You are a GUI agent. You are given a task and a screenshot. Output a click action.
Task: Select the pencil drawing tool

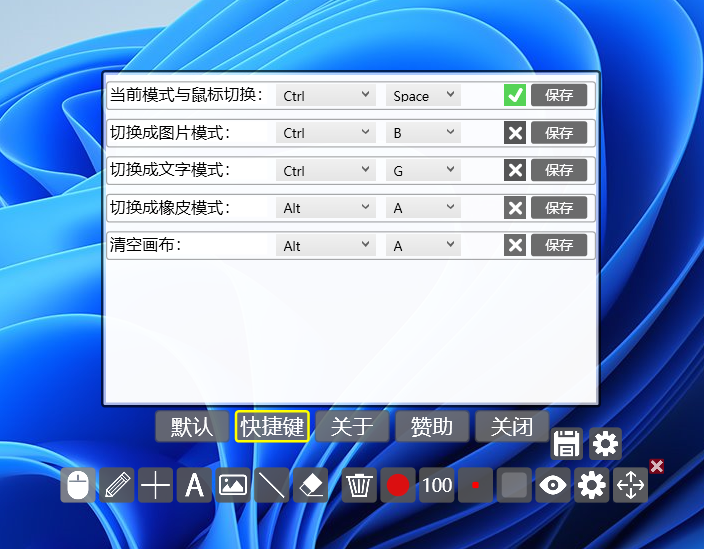(117, 485)
